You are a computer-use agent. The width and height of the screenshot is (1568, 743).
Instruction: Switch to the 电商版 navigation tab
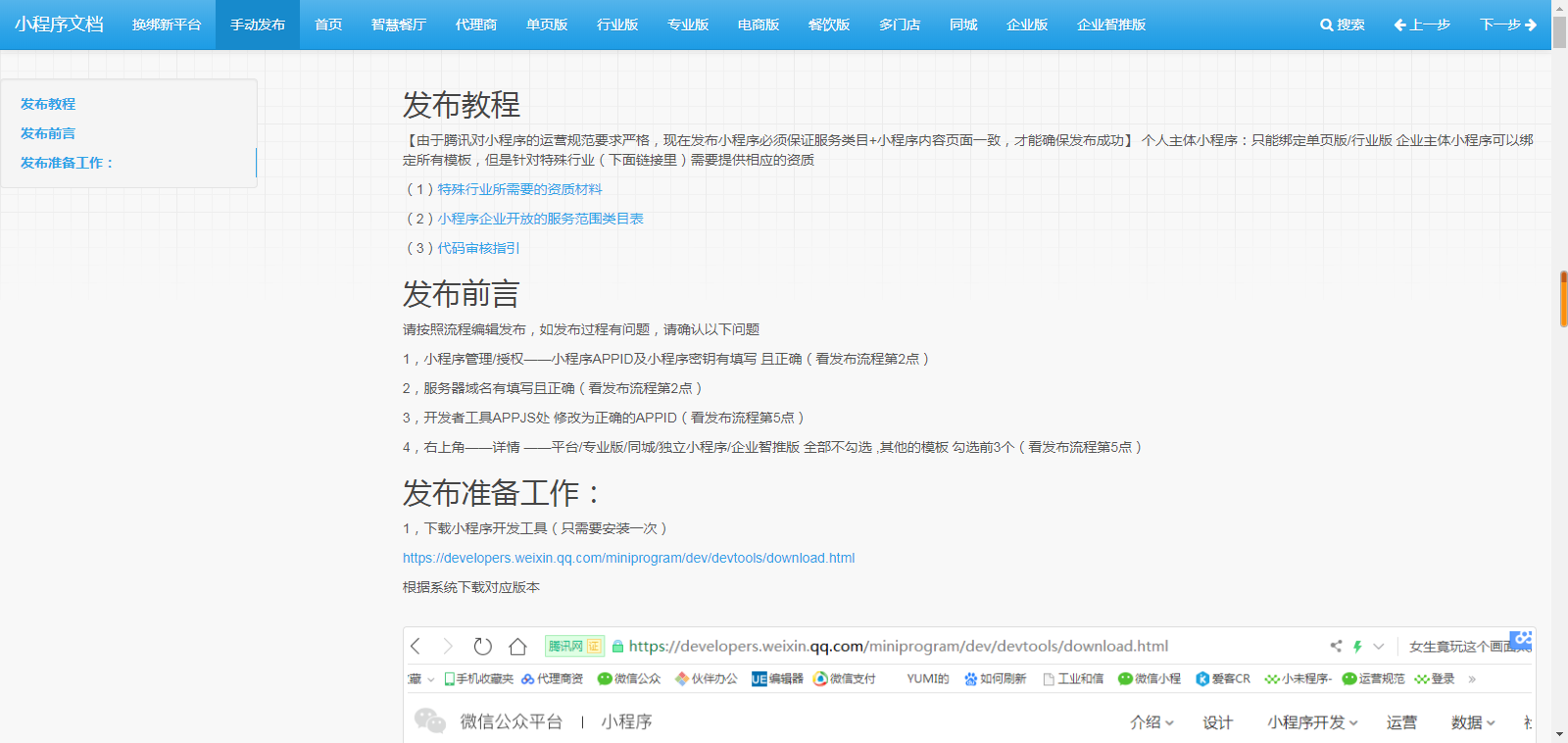[x=759, y=25]
